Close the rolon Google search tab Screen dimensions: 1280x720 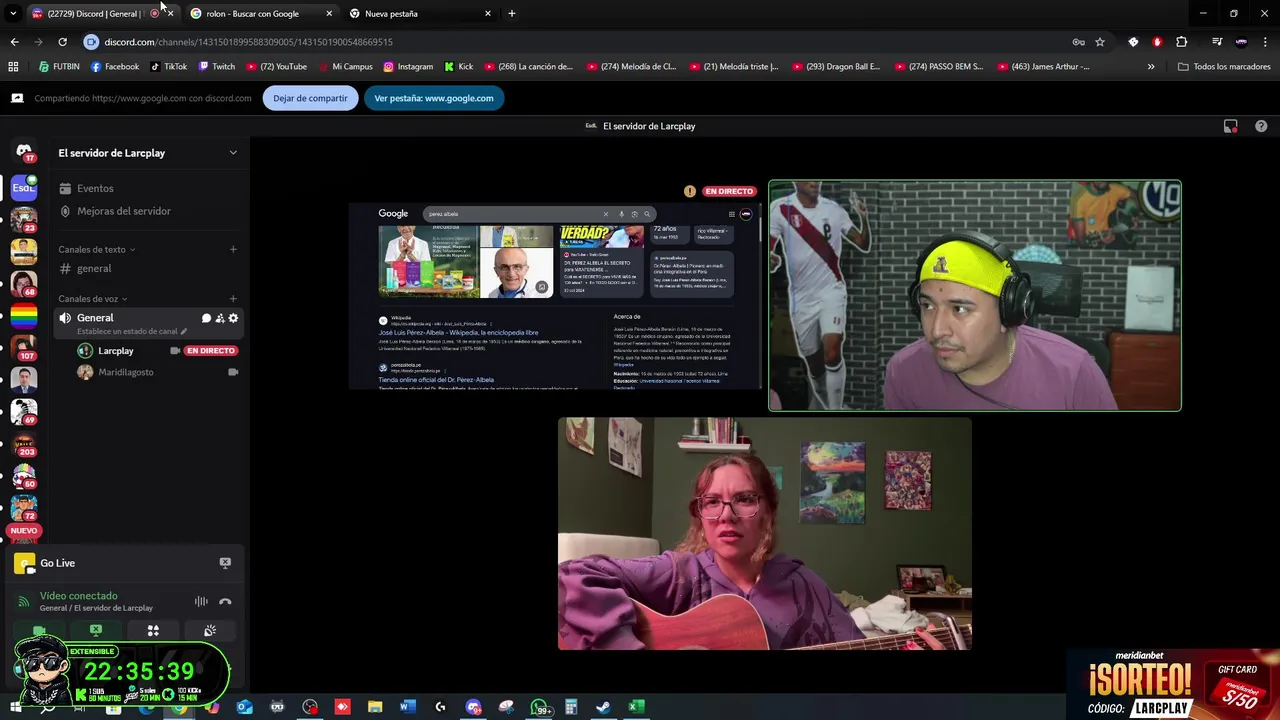pos(329,14)
